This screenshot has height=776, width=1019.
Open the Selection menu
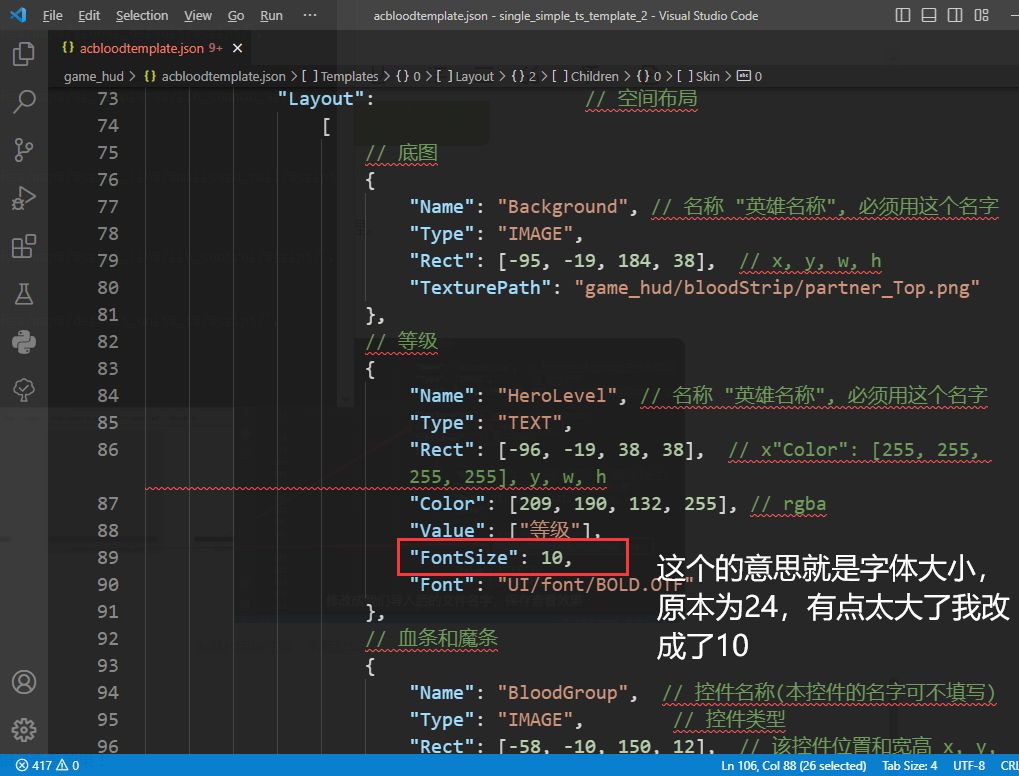(x=142, y=15)
